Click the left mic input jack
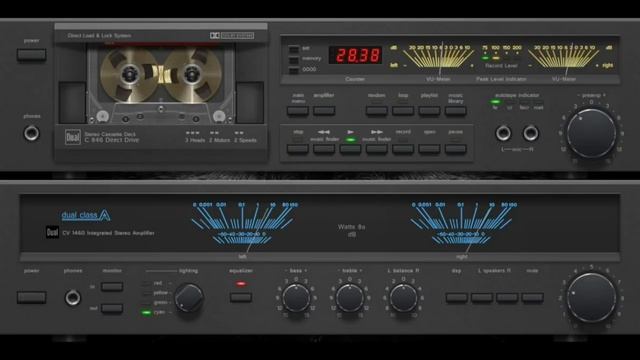The width and height of the screenshot is (640, 360). [x=503, y=133]
